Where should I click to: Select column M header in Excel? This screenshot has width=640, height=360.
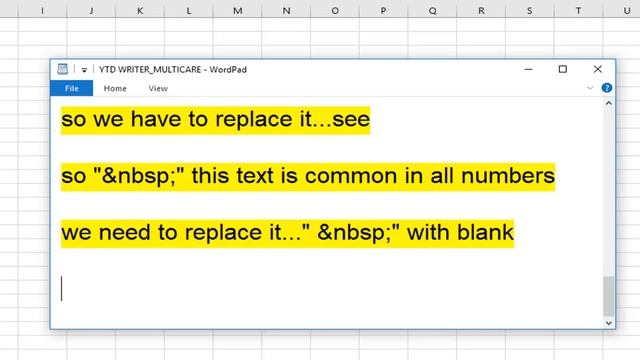coord(238,11)
